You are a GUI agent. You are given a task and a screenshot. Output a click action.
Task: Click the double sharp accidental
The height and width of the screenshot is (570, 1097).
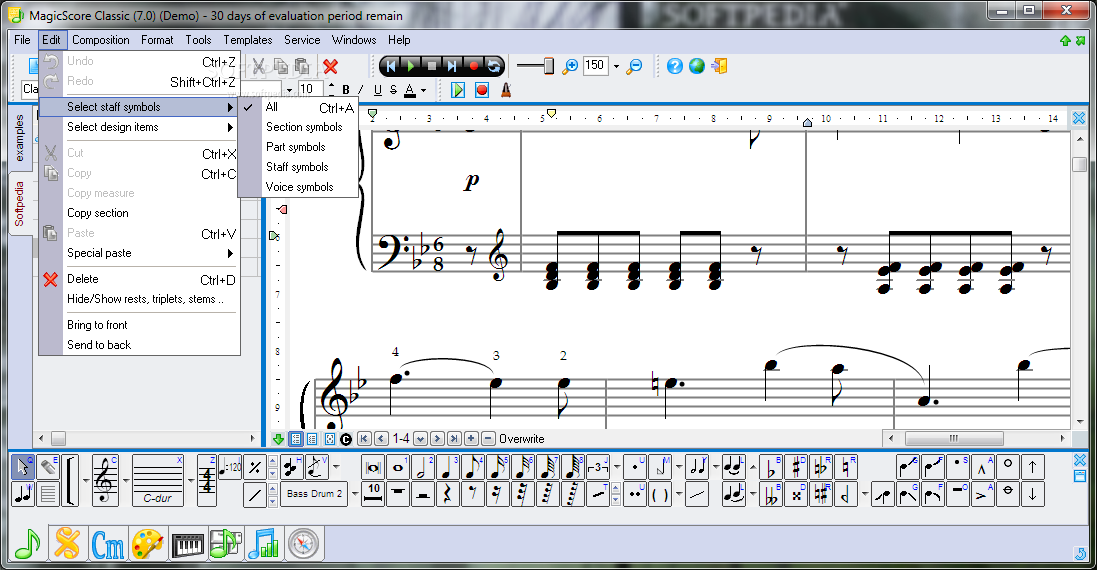click(x=796, y=494)
